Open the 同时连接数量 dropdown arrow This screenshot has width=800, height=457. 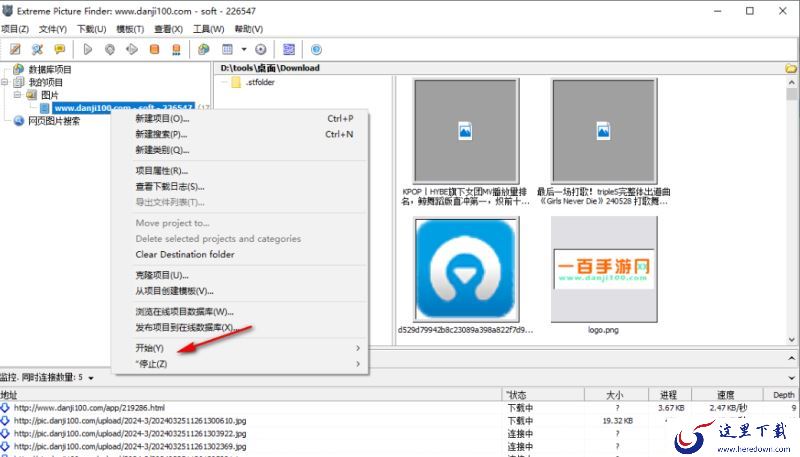click(91, 378)
